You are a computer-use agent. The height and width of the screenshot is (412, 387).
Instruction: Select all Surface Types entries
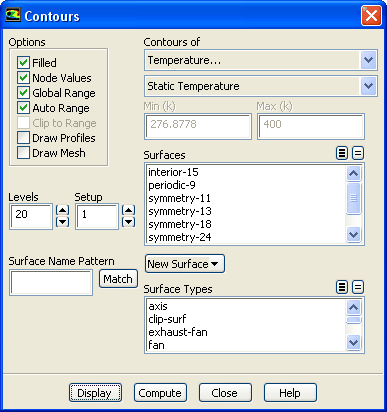tap(342, 287)
